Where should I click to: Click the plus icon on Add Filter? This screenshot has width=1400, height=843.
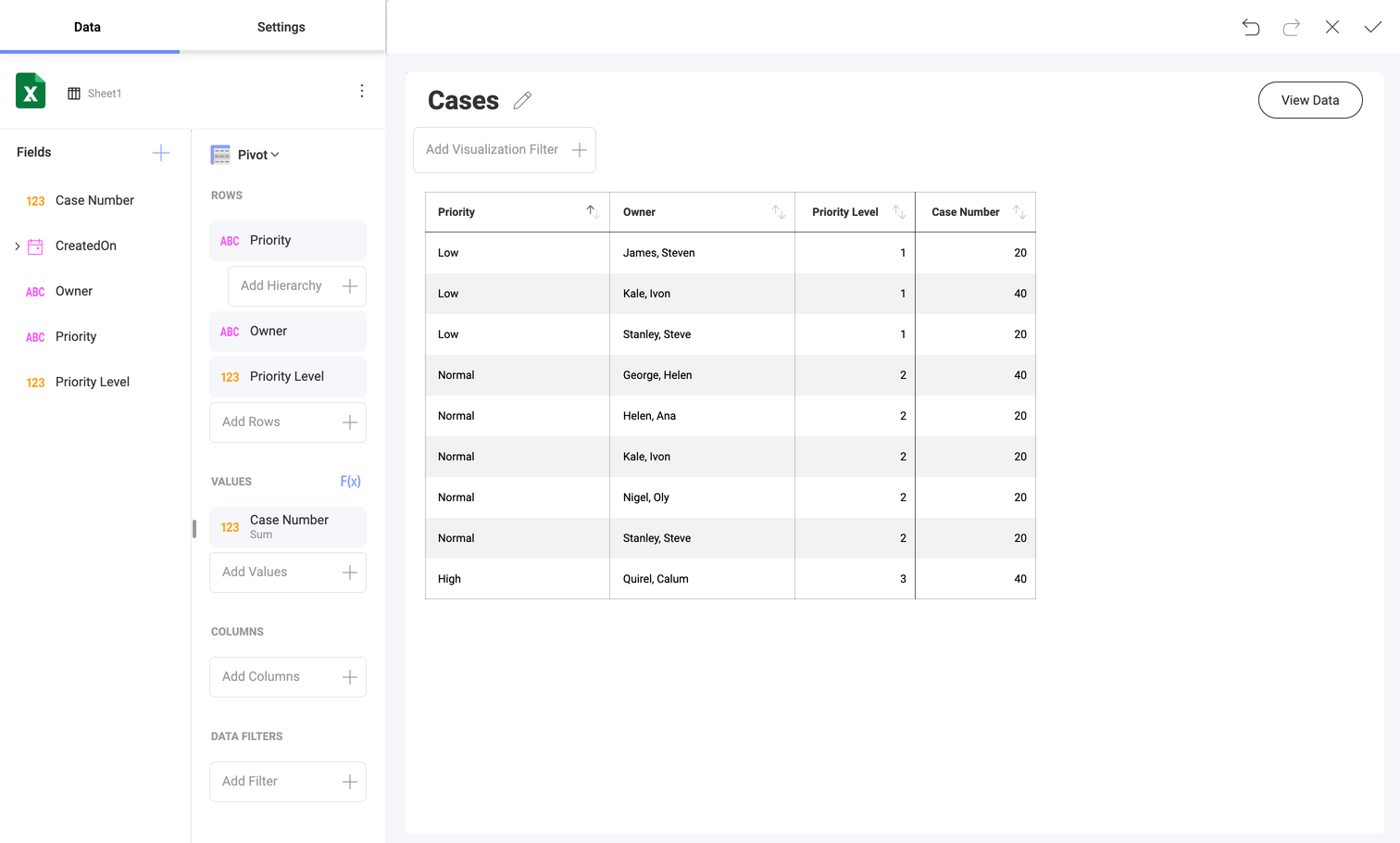pyautogui.click(x=350, y=782)
